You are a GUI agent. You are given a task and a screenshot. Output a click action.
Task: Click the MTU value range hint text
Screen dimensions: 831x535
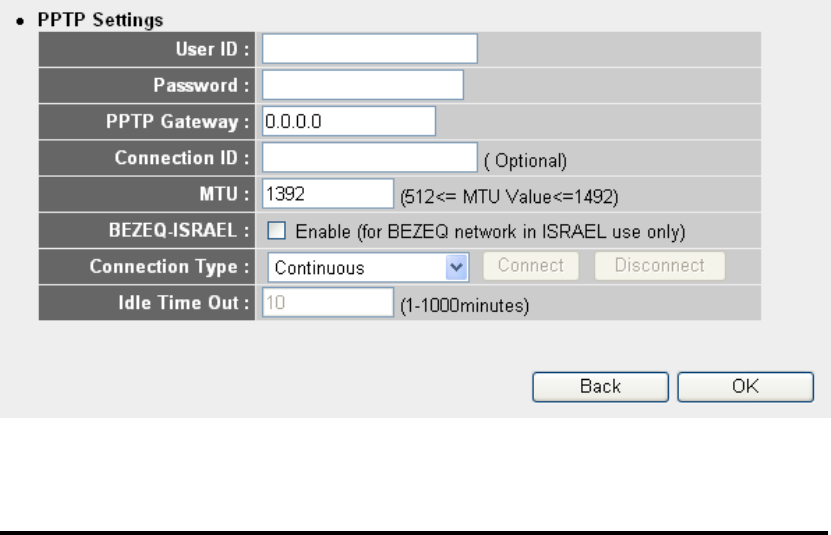click(509, 197)
